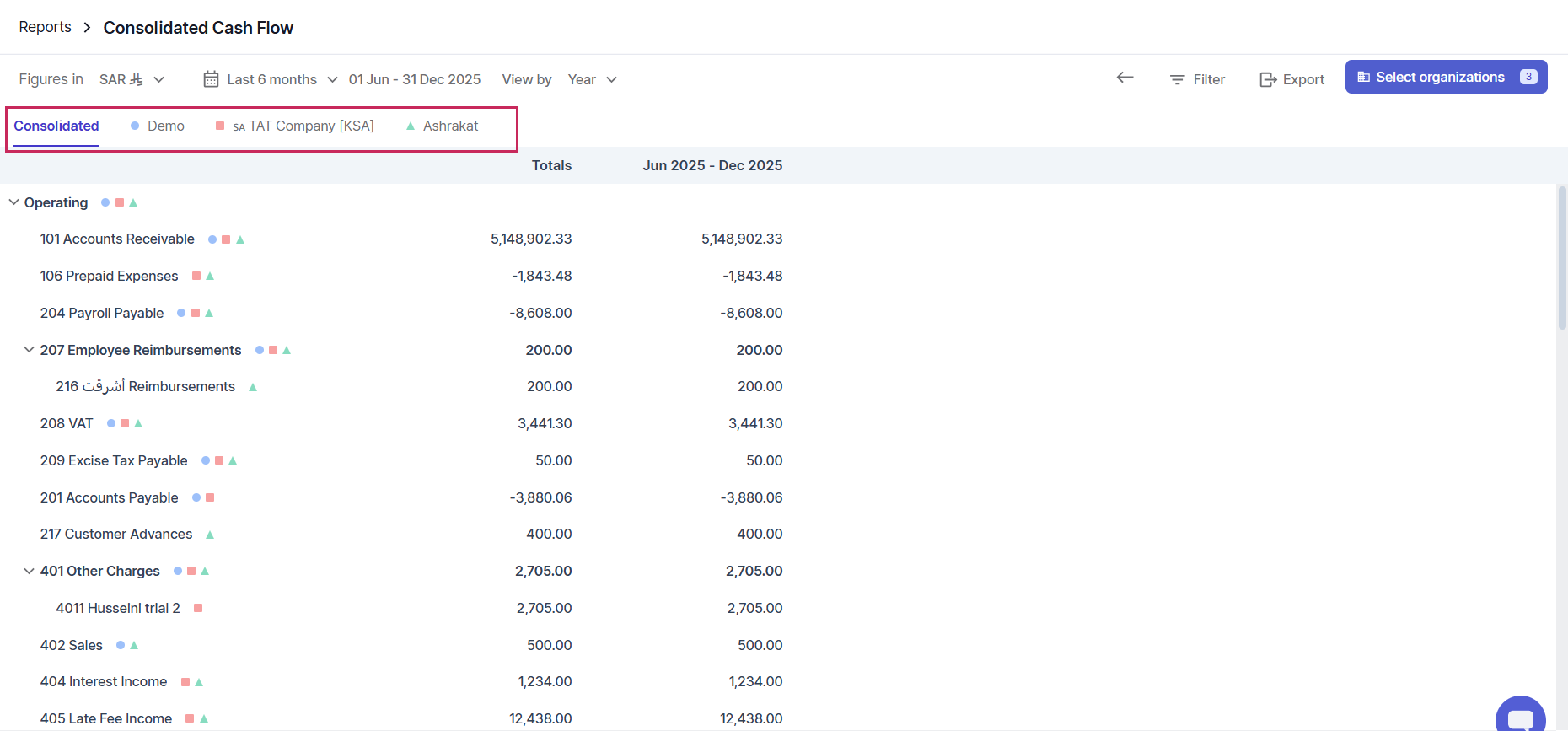Image resolution: width=1568 pixels, height=731 pixels.
Task: Open the View by Year dropdown
Action: [x=593, y=79]
